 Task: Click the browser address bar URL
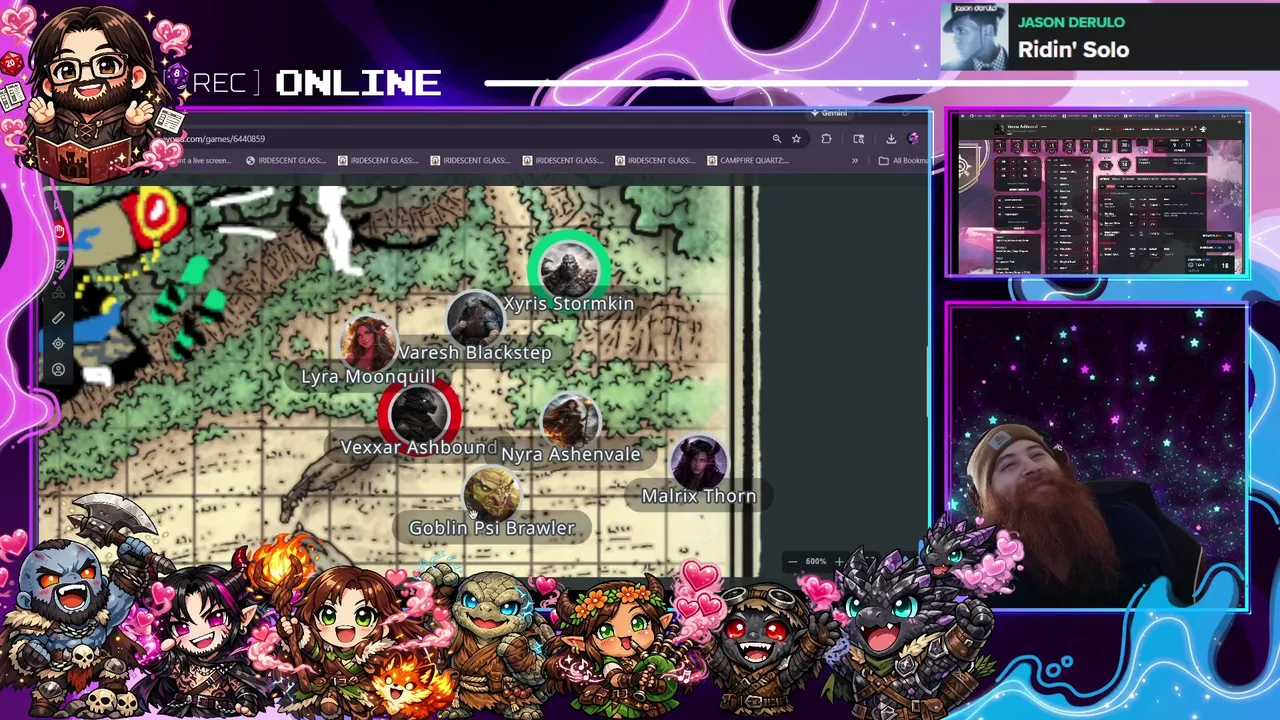[215, 139]
